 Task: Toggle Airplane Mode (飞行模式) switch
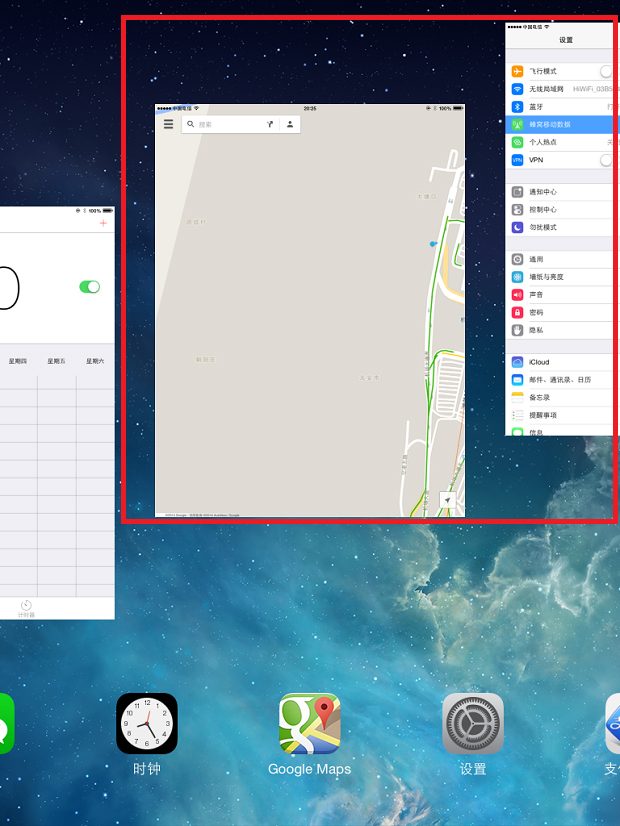(605, 71)
